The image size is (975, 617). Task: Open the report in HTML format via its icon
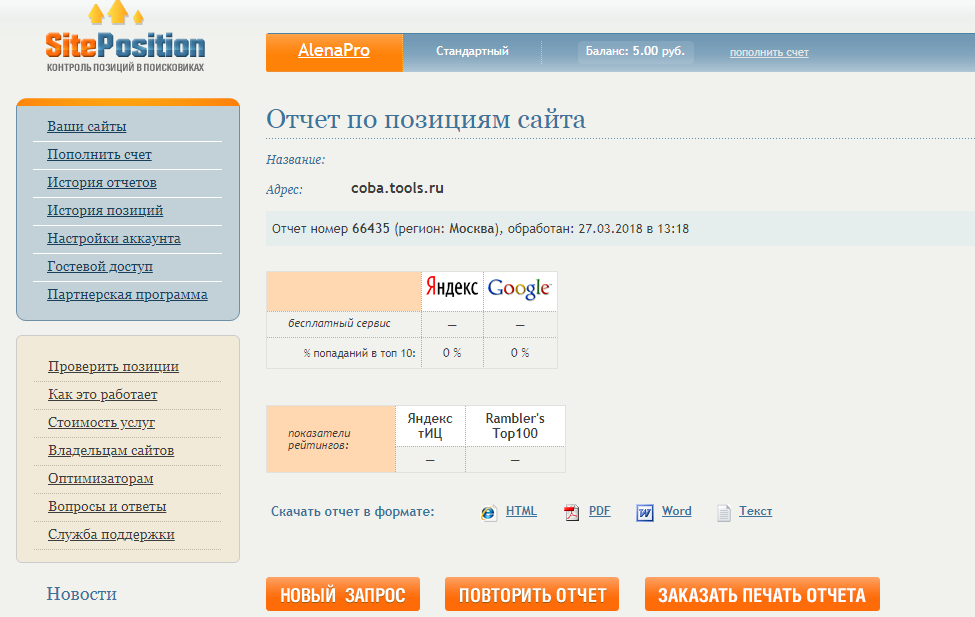(x=486, y=511)
